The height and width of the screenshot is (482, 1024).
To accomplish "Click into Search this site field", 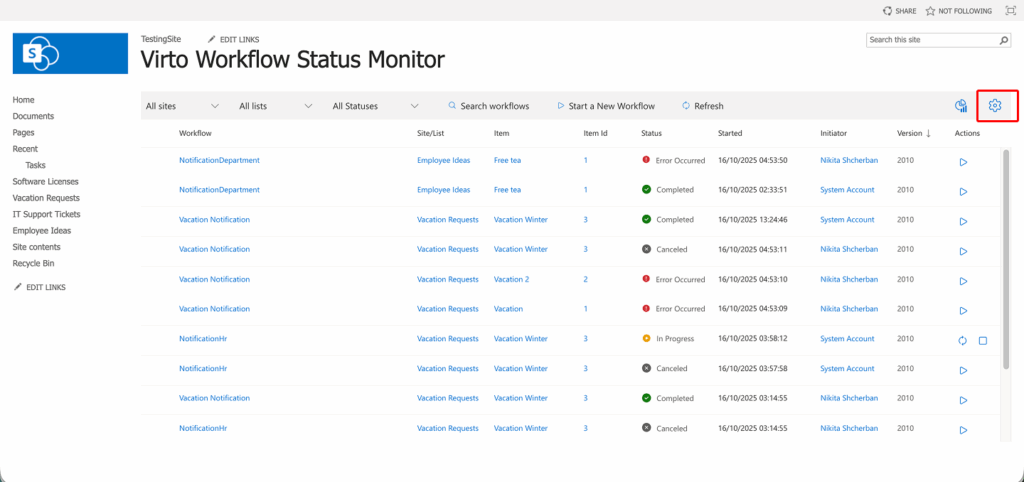I will click(933, 40).
